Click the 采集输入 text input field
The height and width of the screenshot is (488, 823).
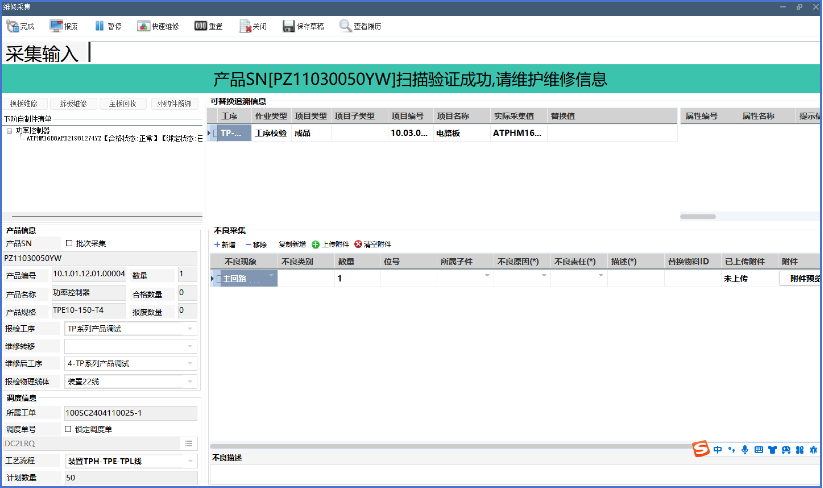(x=400, y=52)
